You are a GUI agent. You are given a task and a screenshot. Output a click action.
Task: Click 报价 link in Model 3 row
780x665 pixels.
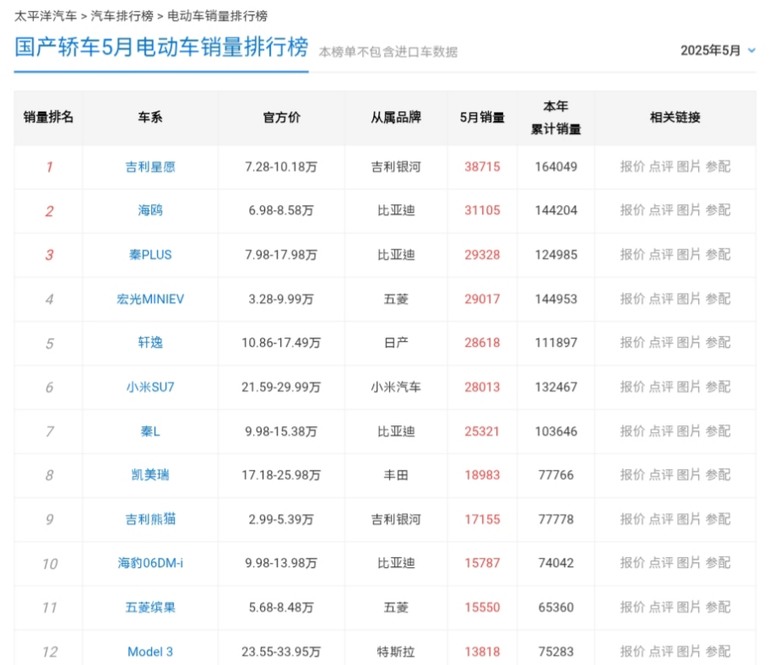coord(632,652)
